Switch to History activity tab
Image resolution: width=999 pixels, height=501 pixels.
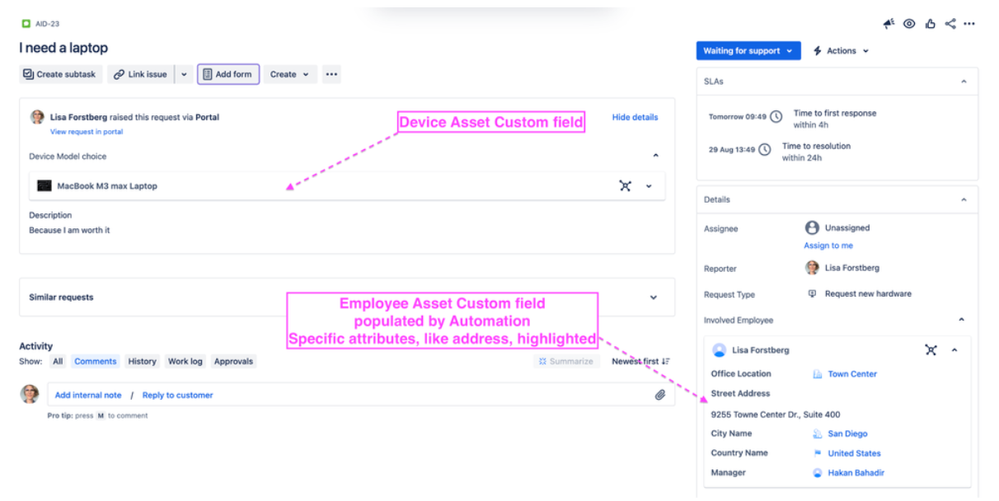[x=142, y=361]
